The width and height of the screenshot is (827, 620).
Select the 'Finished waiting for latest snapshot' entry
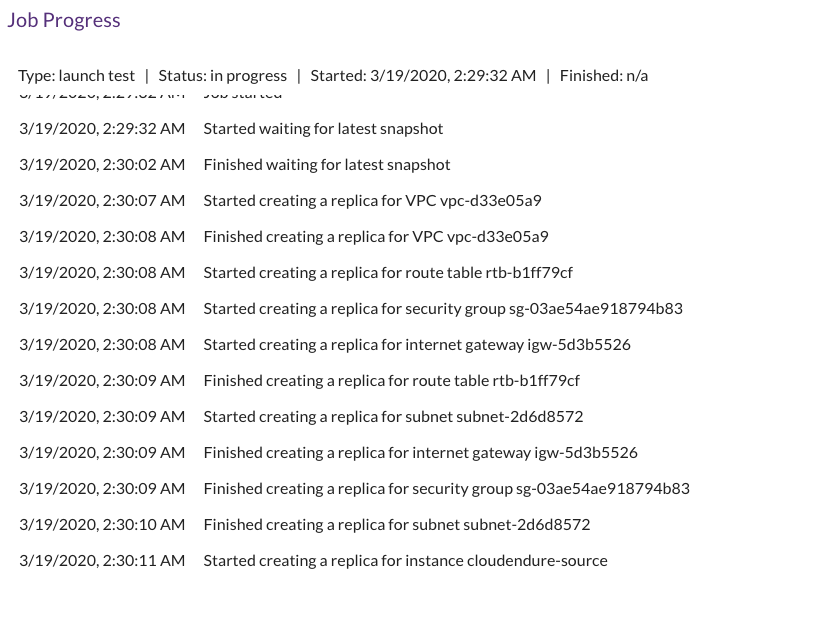(x=327, y=164)
